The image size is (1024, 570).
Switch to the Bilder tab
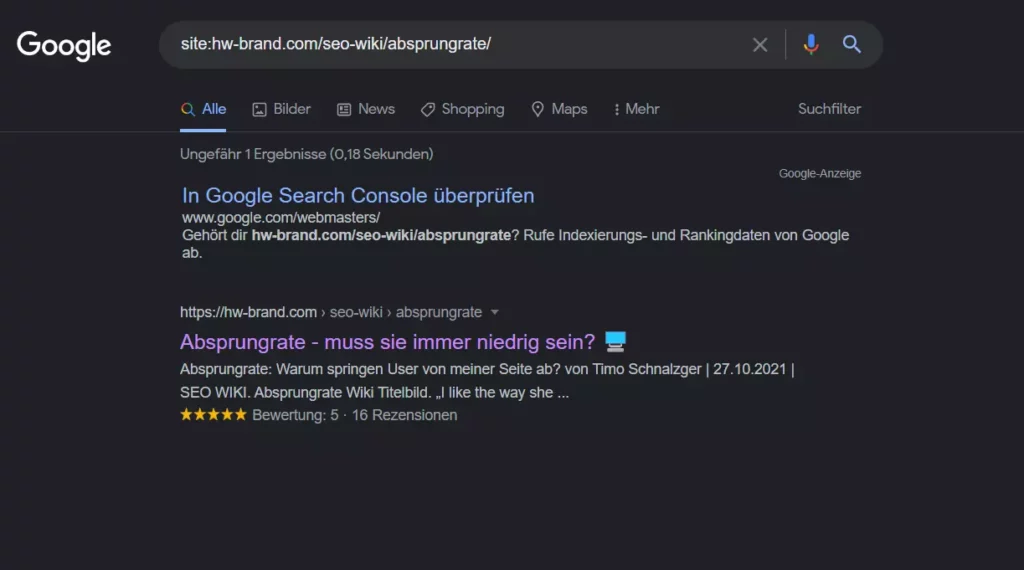point(281,109)
